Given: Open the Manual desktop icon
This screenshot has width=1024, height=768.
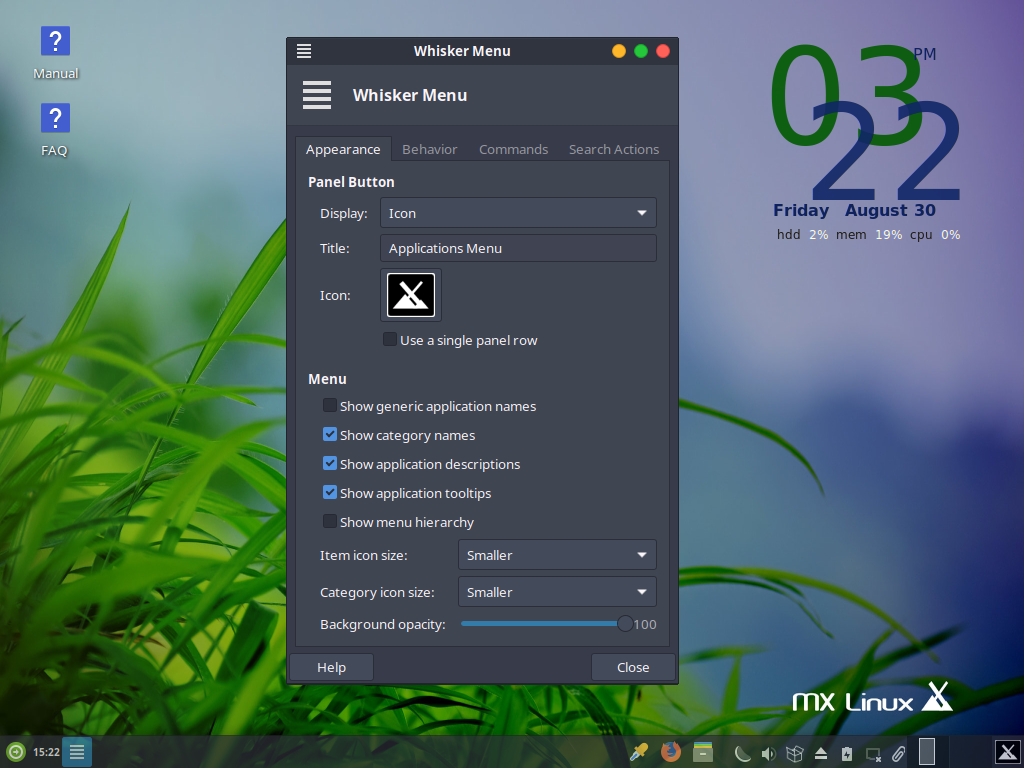Looking at the screenshot, I should tap(56, 52).
